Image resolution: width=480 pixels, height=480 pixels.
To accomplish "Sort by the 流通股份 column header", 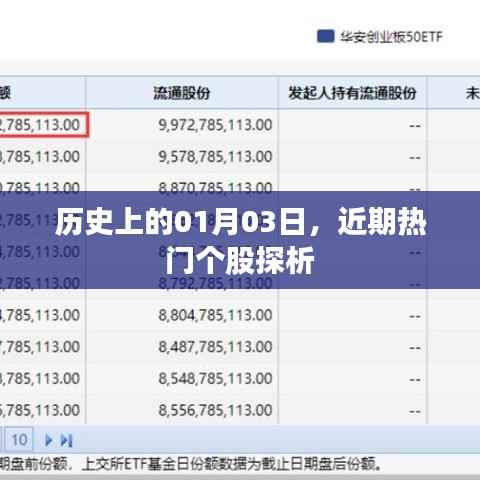I will click(182, 93).
